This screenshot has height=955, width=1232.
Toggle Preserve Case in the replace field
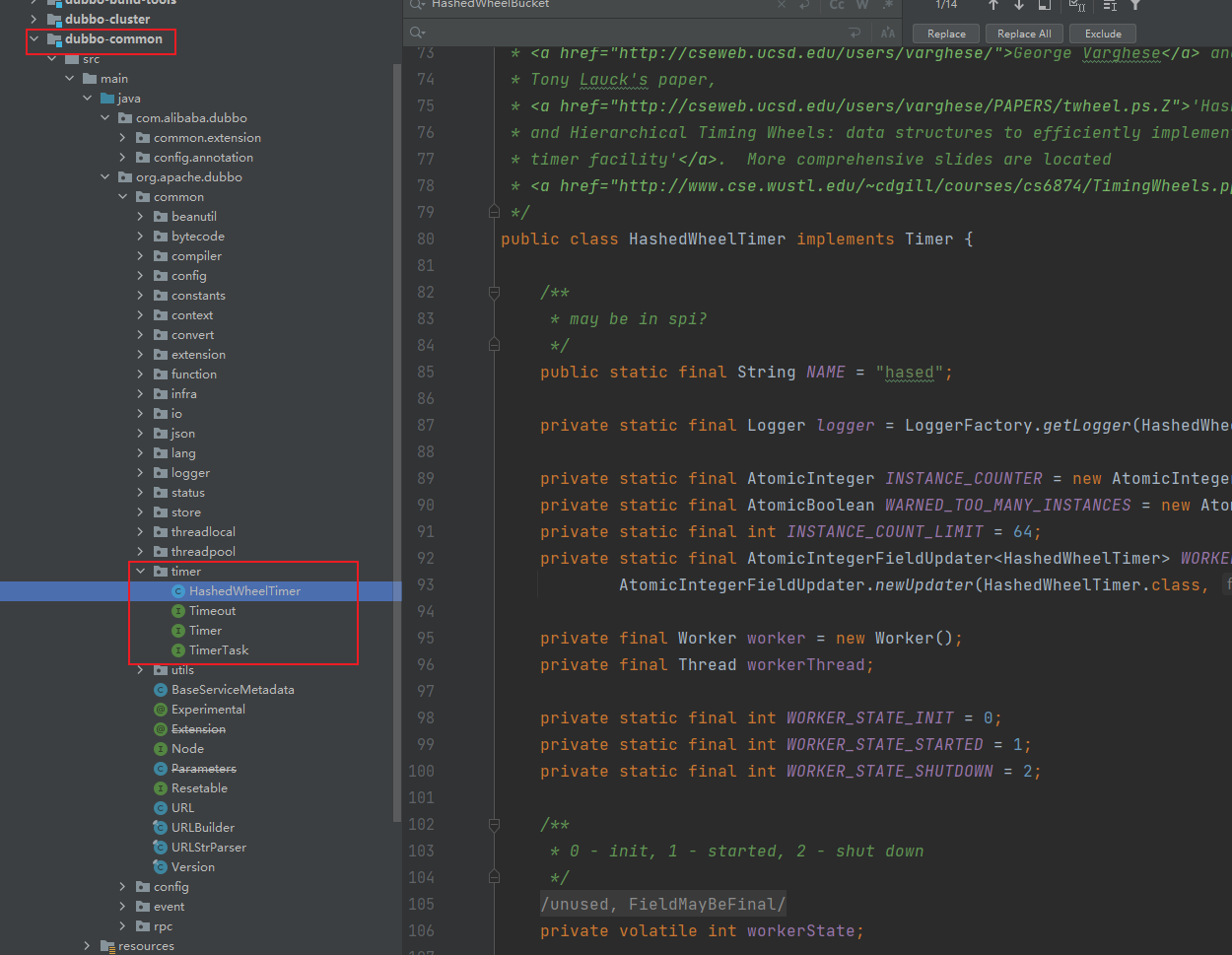[888, 34]
